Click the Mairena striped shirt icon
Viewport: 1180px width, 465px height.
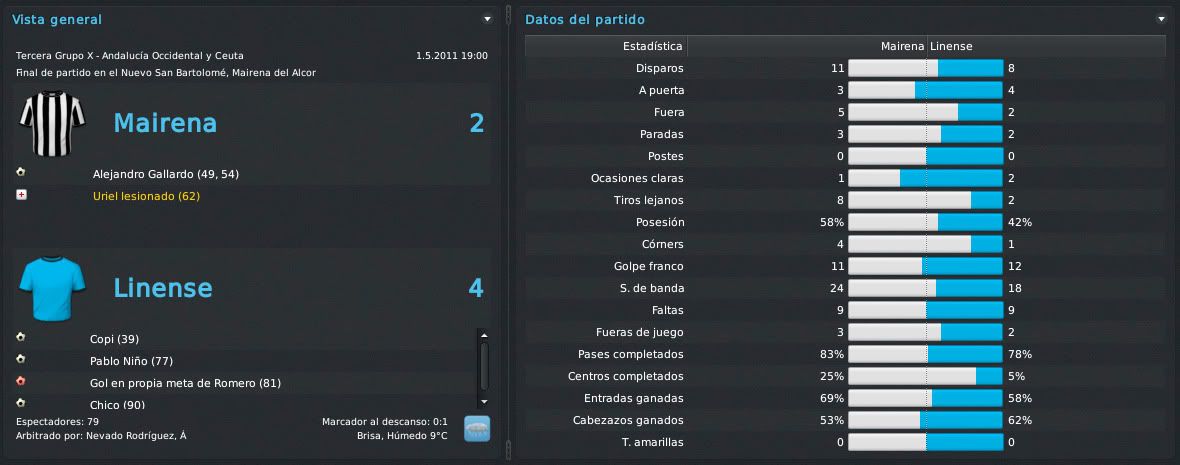[52, 123]
